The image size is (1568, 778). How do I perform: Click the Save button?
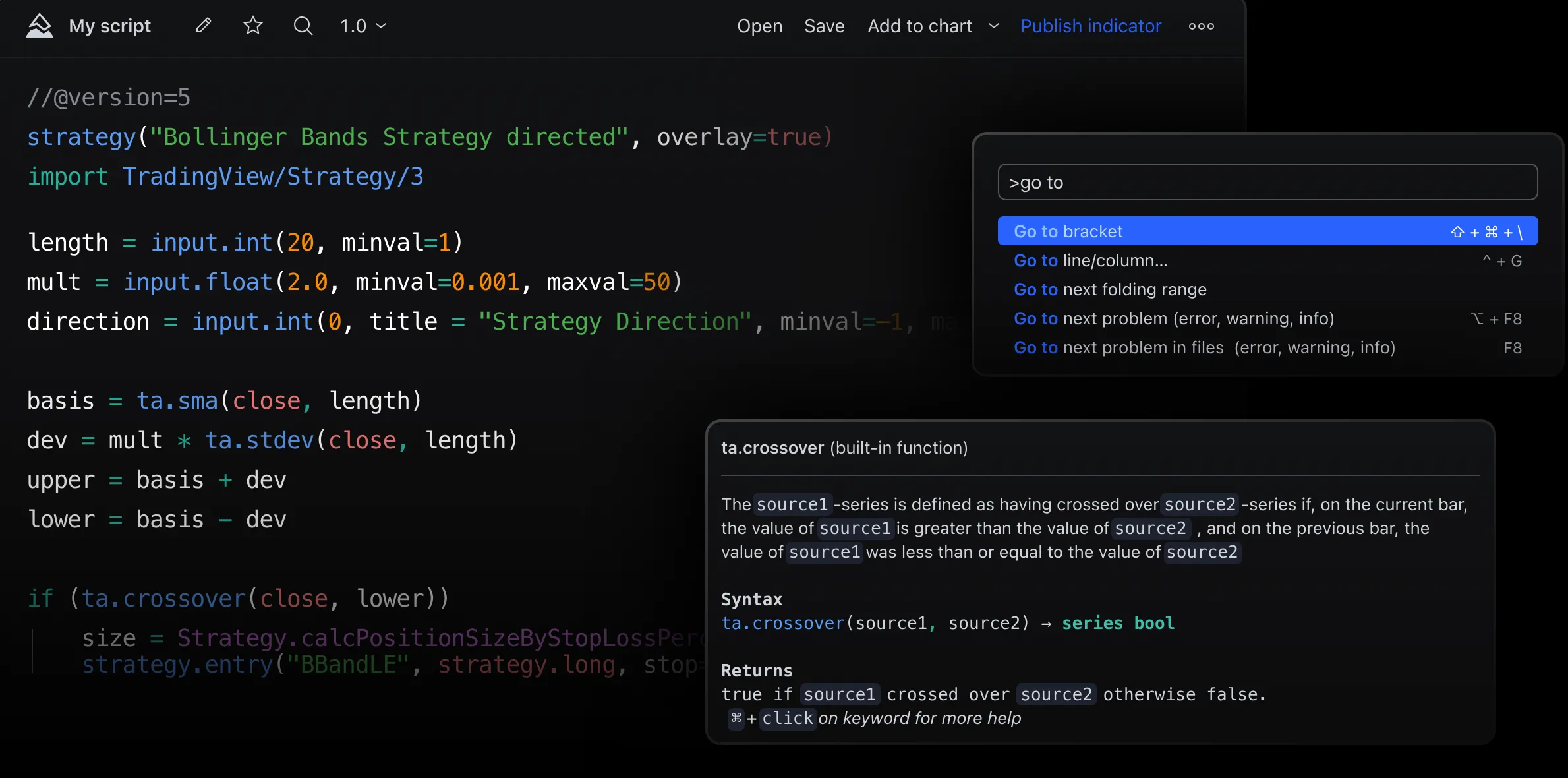(x=824, y=26)
